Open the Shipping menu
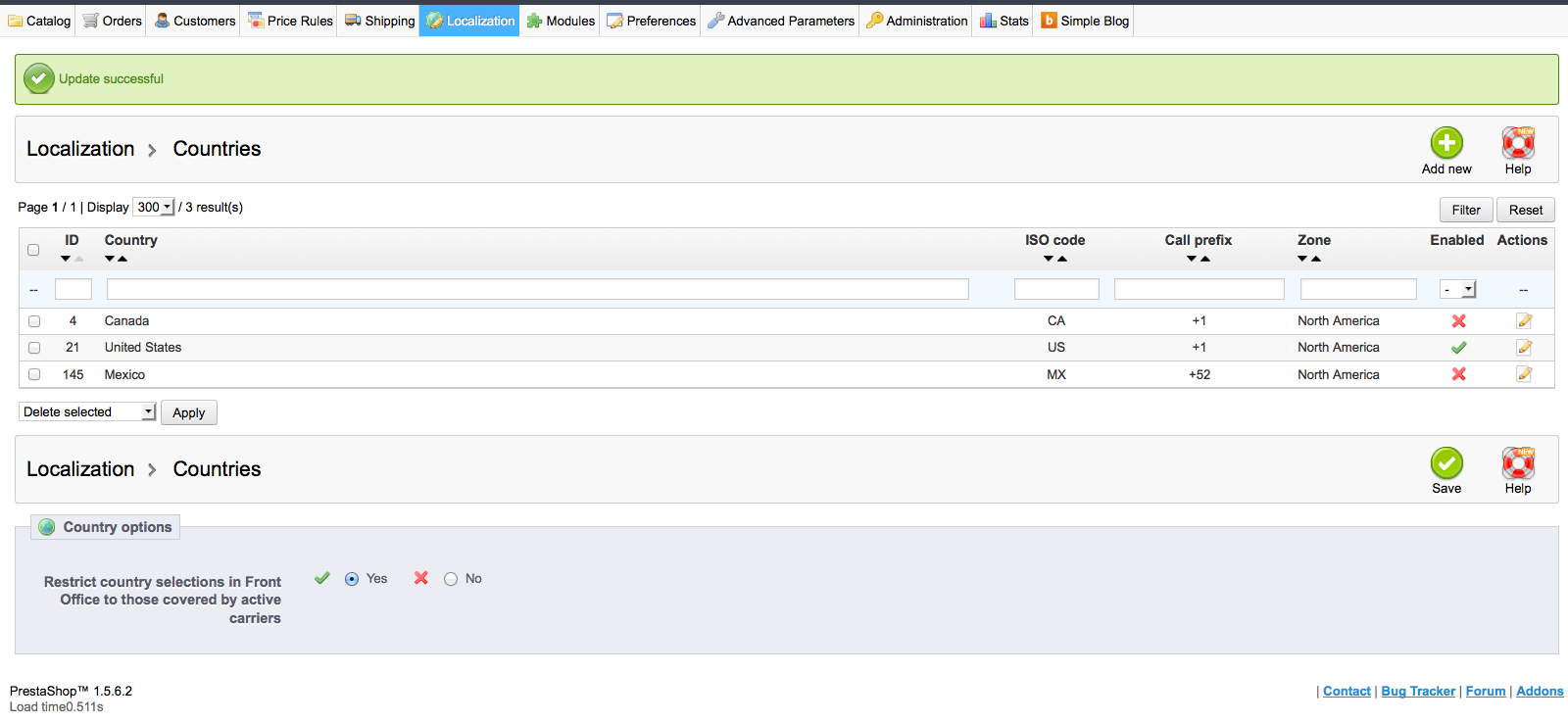This screenshot has width=1568, height=723. (x=380, y=21)
